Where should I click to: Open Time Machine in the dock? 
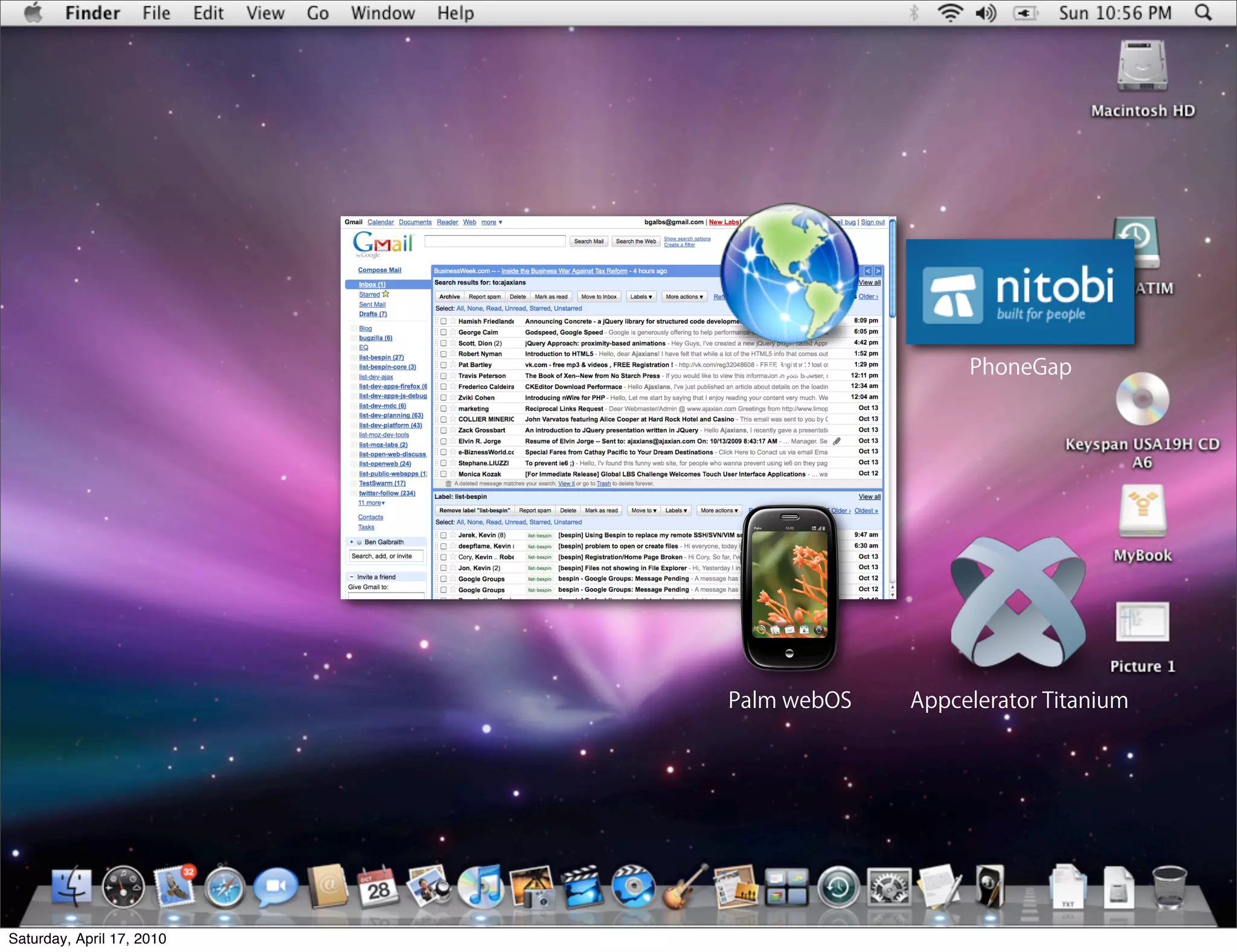pos(838,887)
